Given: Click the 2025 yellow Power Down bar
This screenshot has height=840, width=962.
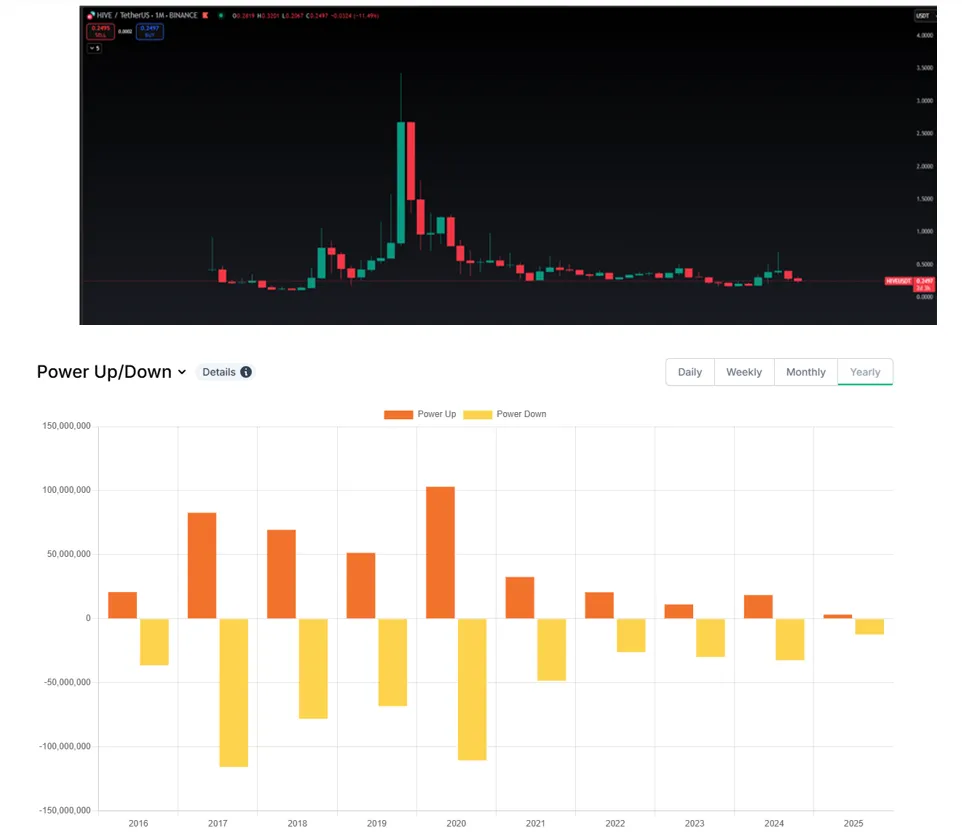Looking at the screenshot, I should pos(869,626).
